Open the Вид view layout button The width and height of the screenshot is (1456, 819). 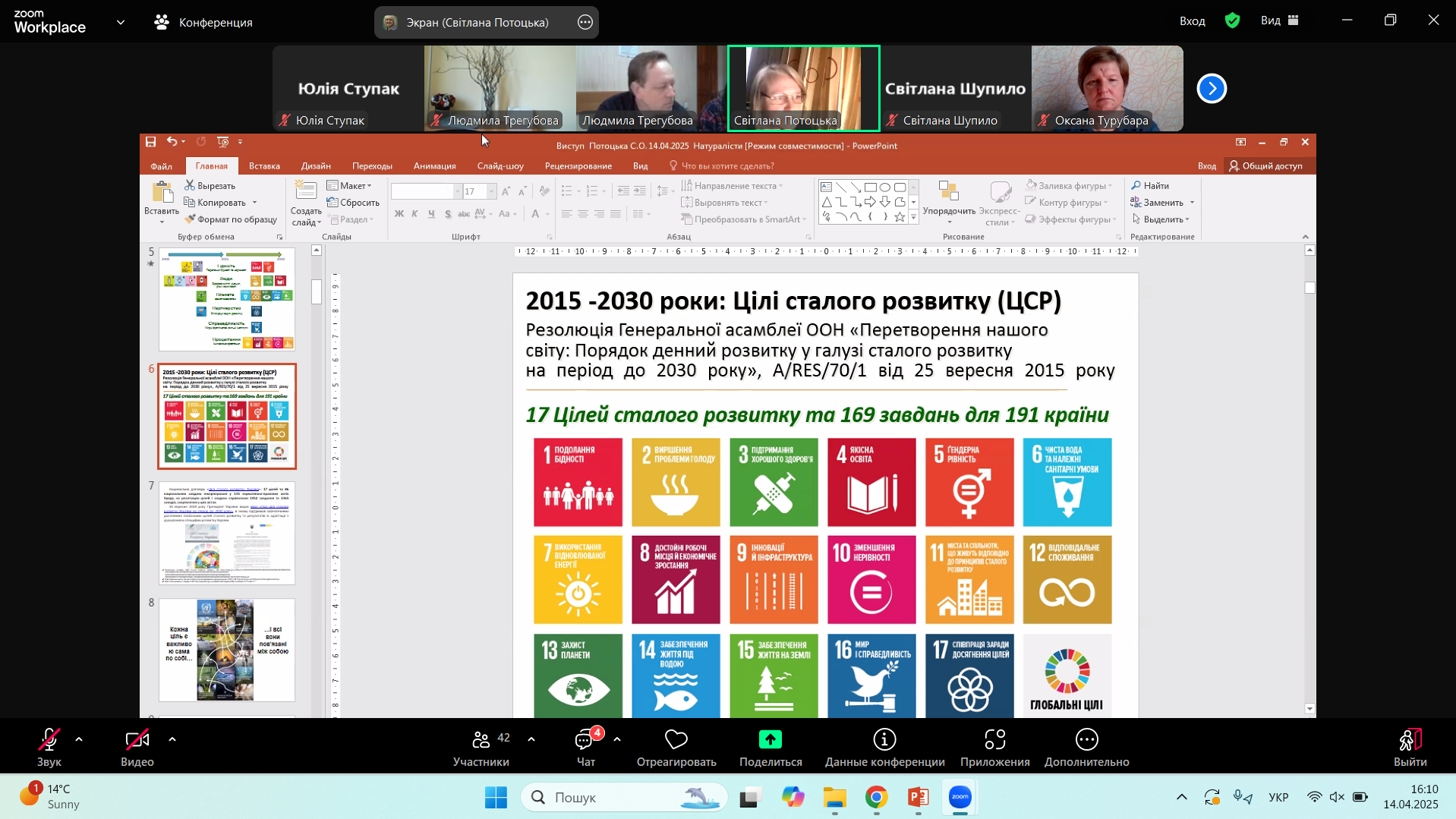pyautogui.click(x=1280, y=21)
